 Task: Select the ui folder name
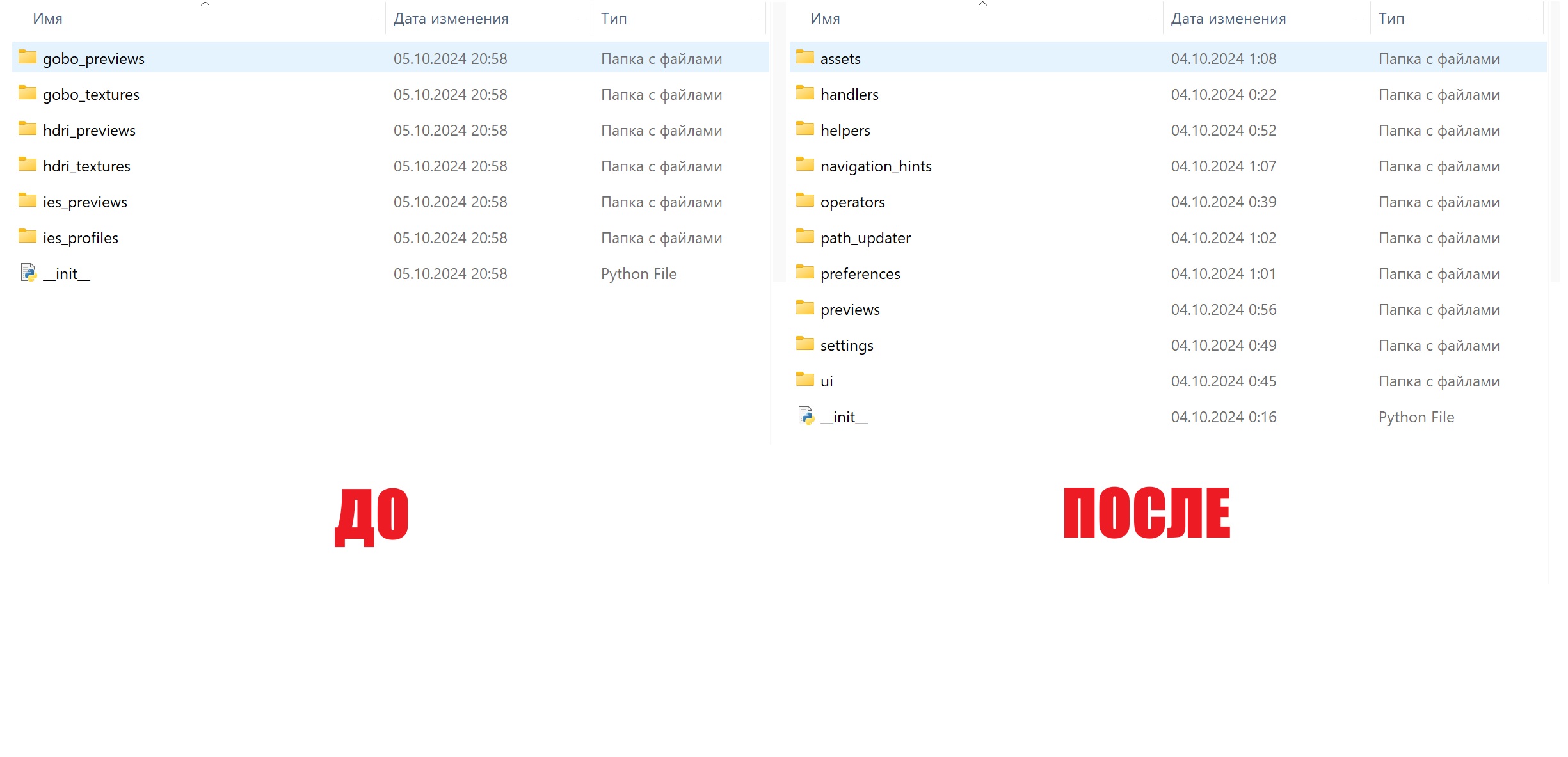click(x=827, y=381)
